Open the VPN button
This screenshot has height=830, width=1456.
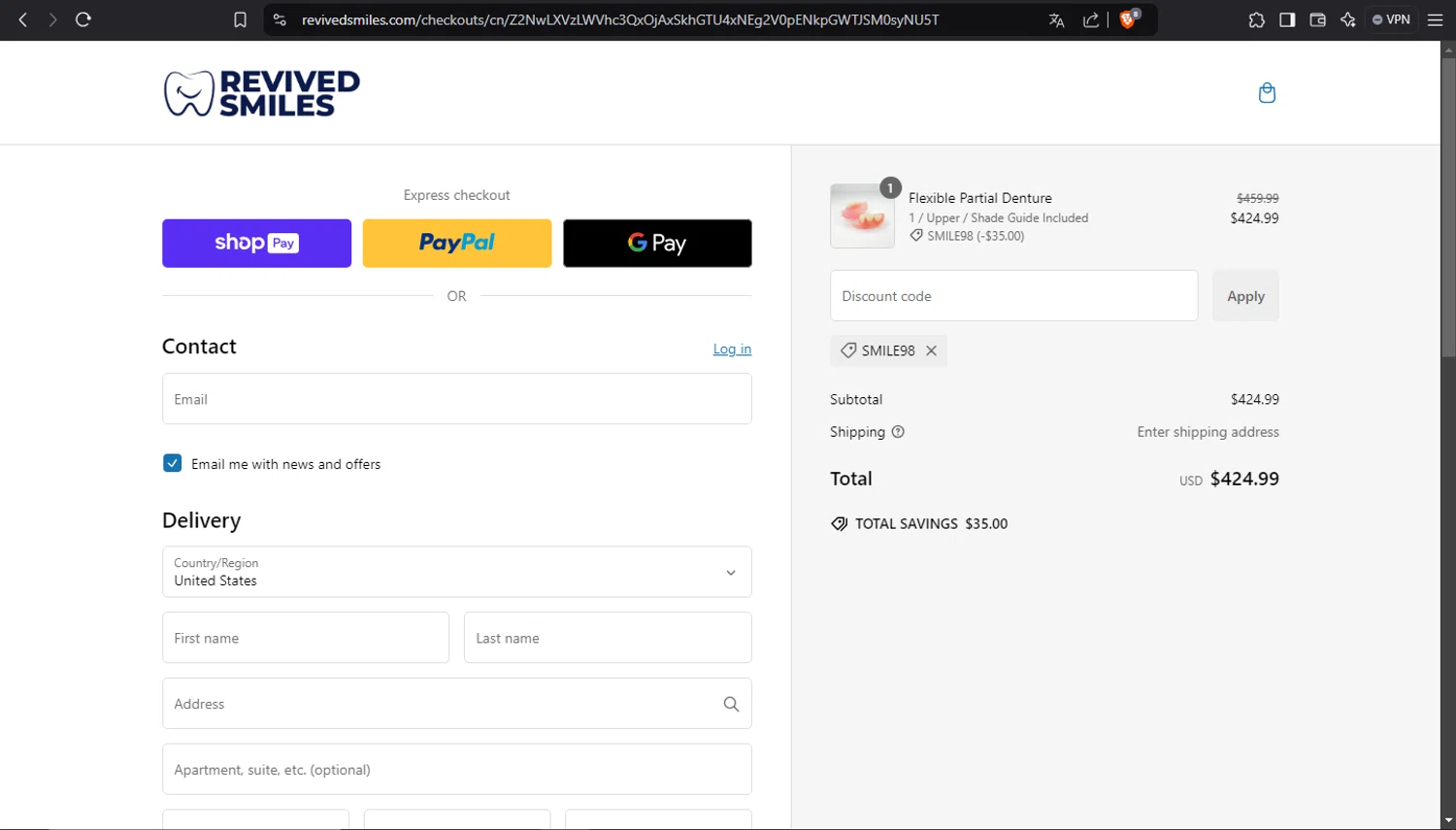[1391, 19]
